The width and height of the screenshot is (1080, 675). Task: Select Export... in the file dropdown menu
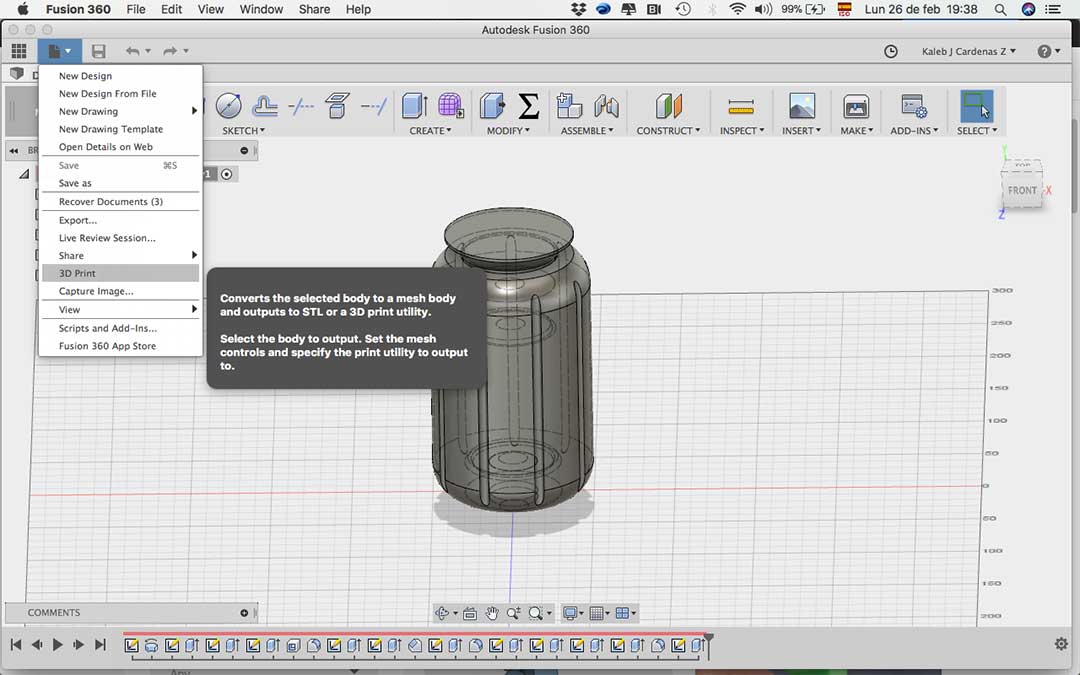pyautogui.click(x=77, y=220)
